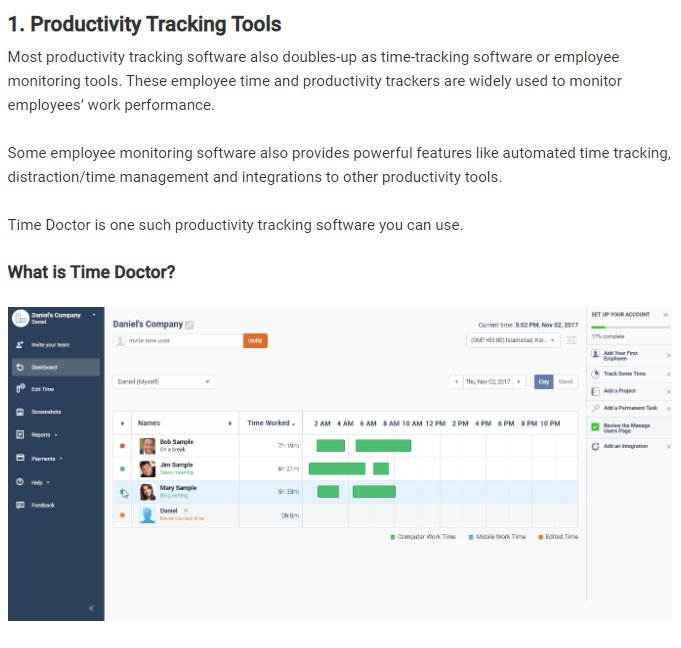Click Mary Sample's photo
This screenshot has width=681, height=648.
click(148, 492)
